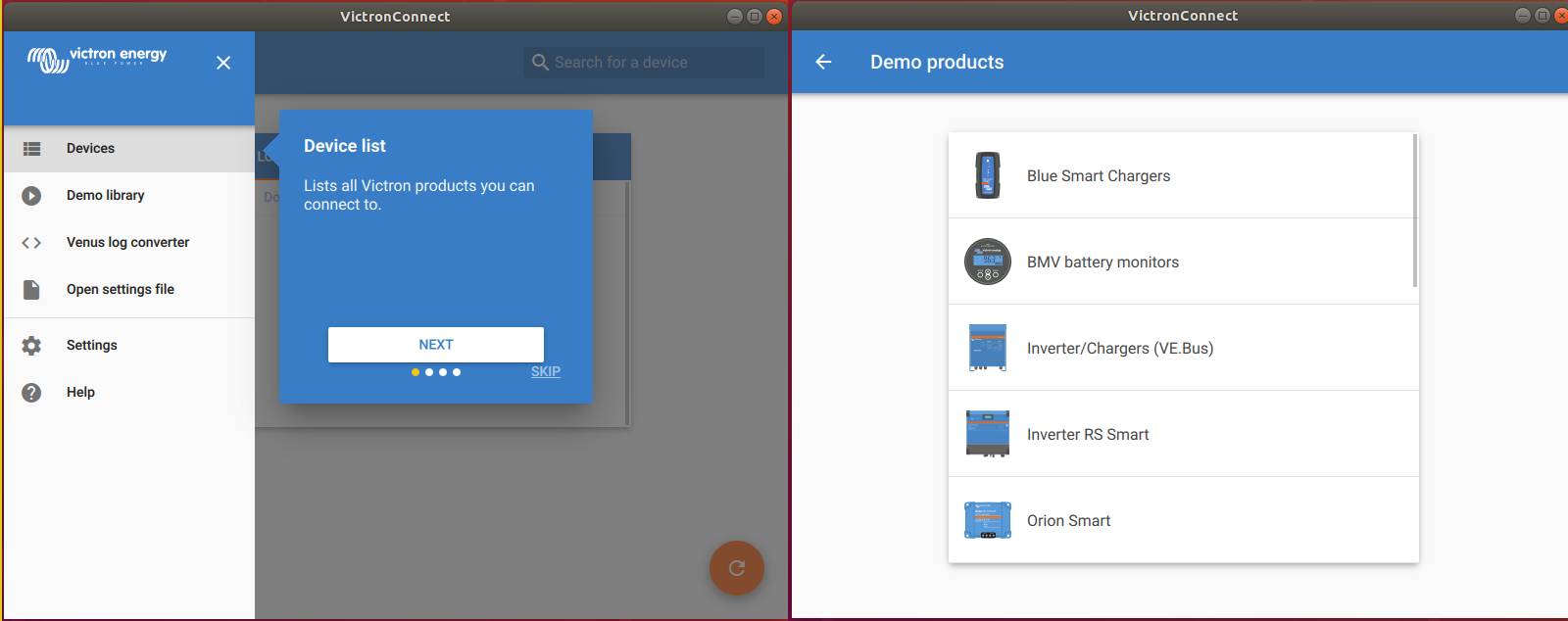This screenshot has height=621, width=1568.
Task: Open the Devices menu entry
Action: coord(129,149)
